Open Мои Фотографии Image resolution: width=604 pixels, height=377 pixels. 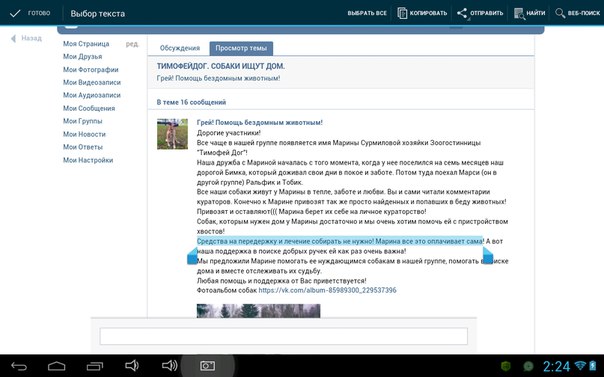point(91,69)
